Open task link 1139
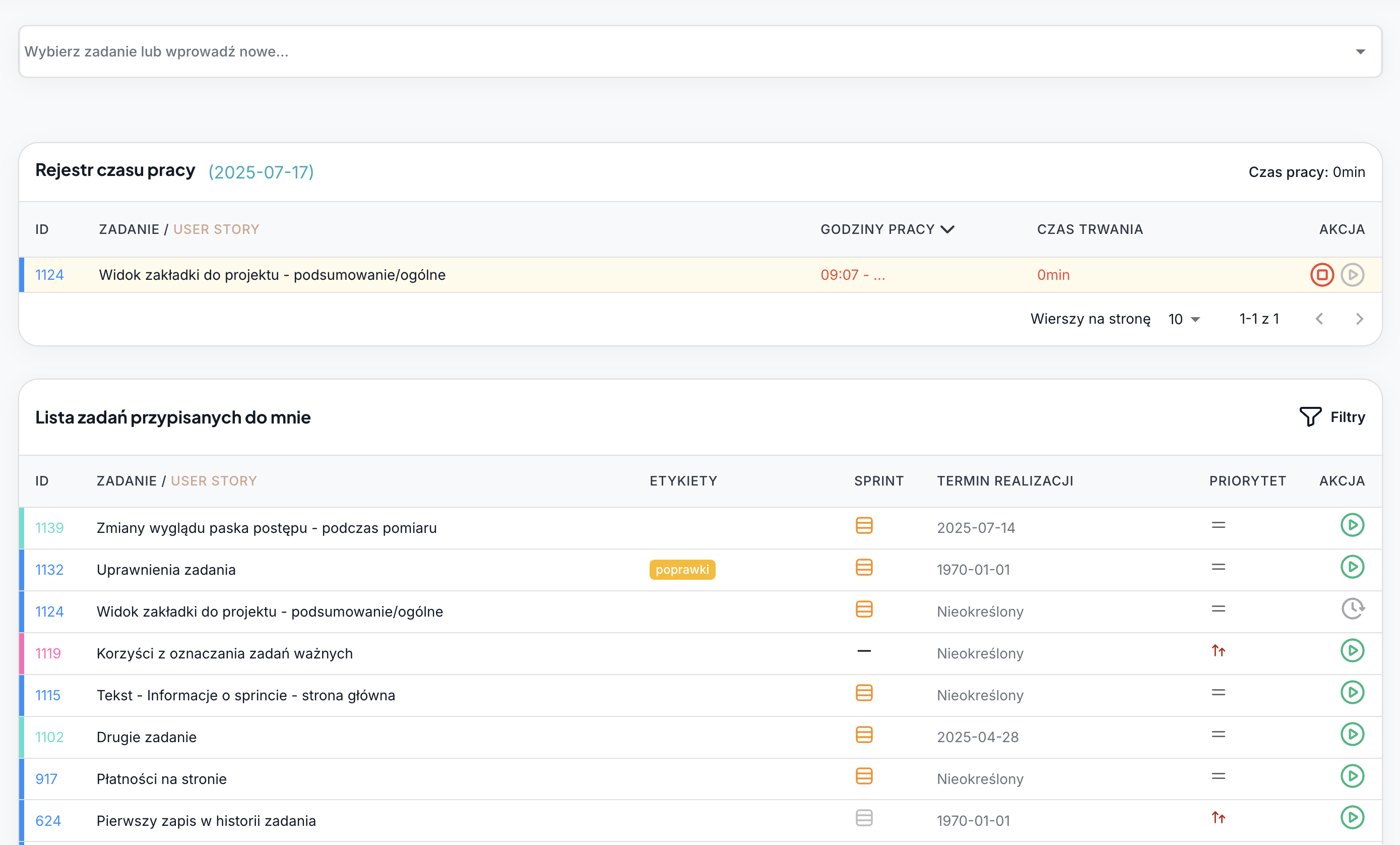 (49, 528)
